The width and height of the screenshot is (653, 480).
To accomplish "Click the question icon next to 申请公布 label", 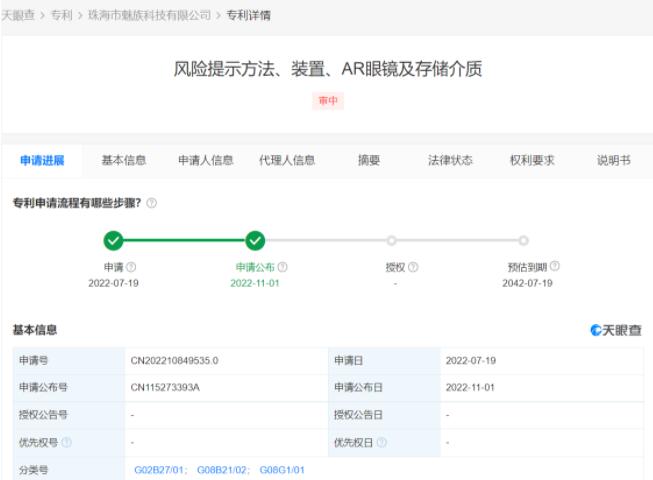I will (283, 267).
